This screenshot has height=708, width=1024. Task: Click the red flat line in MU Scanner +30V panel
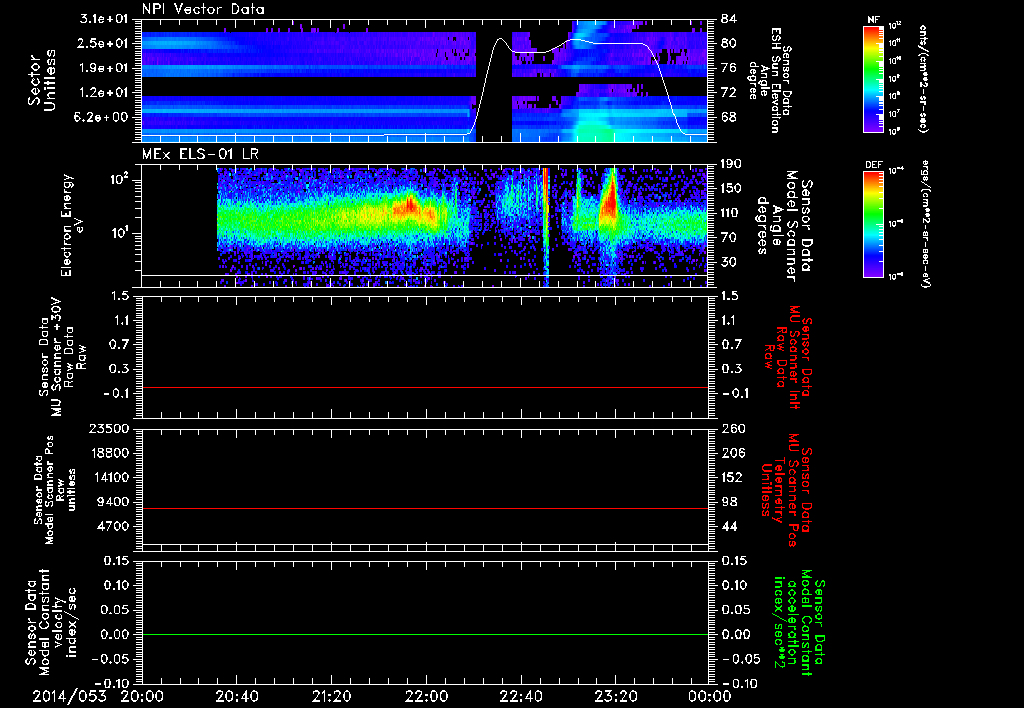[424, 388]
